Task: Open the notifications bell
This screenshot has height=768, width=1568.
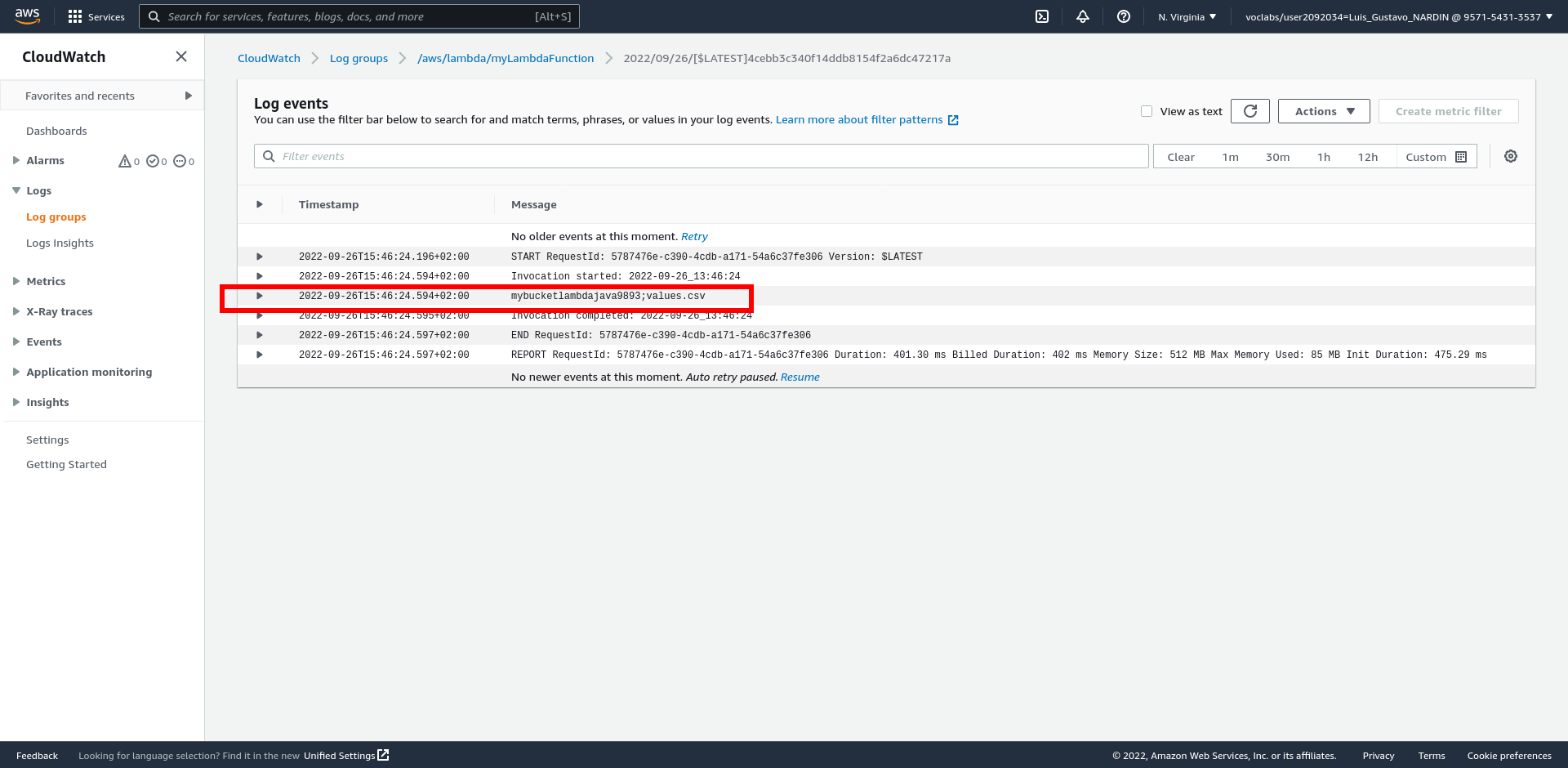Action: [1083, 16]
